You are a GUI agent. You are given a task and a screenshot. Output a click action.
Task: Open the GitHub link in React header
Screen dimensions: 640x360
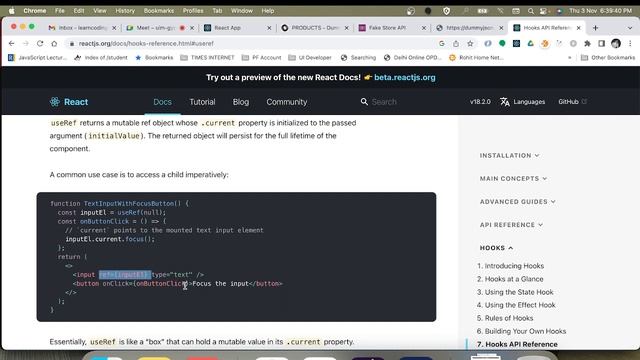572,102
